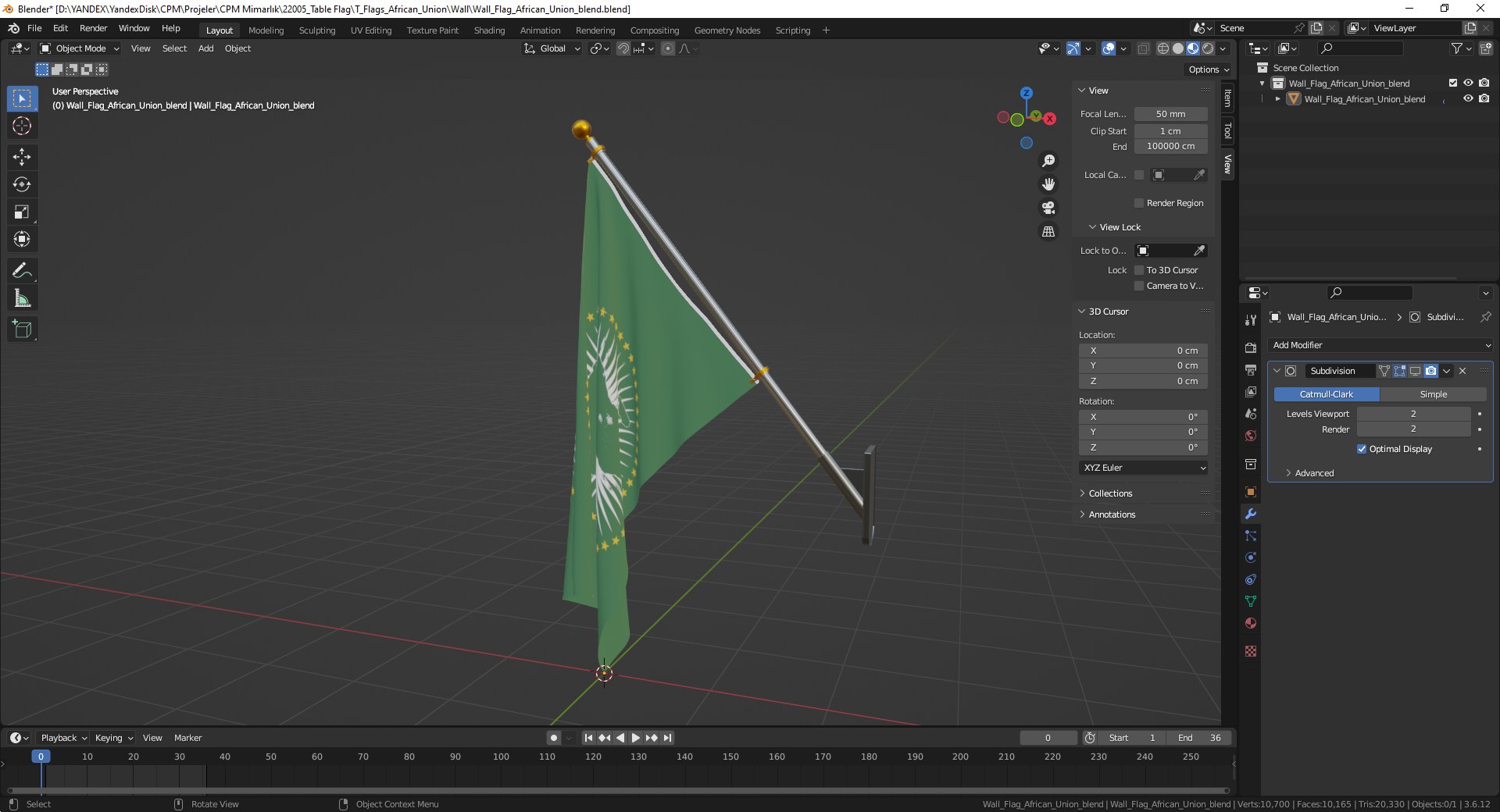
Task: Expand the mesh object in outliner
Action: pyautogui.click(x=1278, y=99)
